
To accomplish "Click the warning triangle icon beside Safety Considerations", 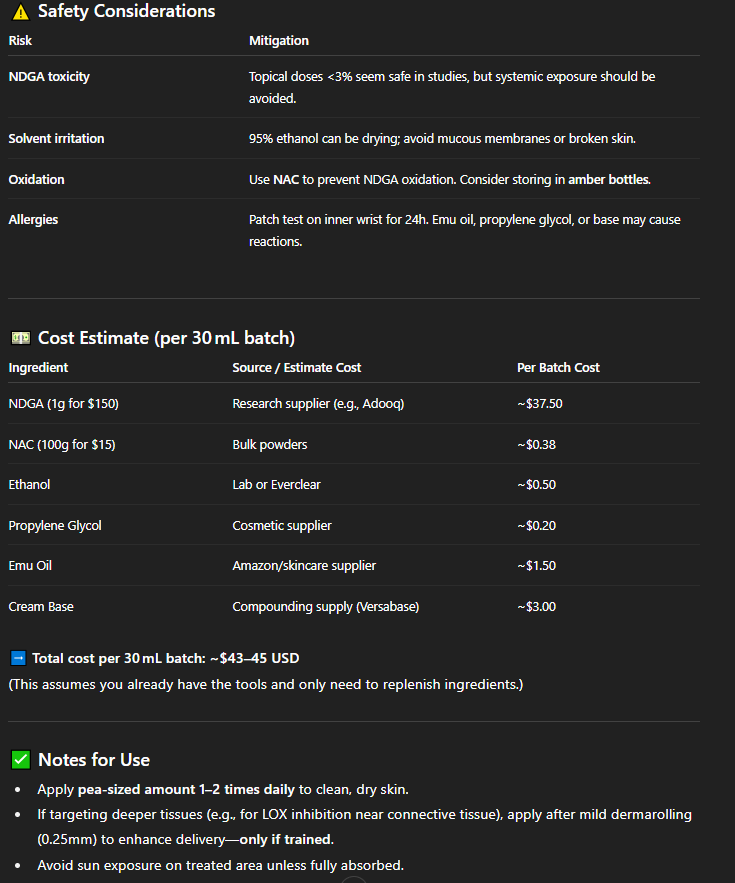I will tap(21, 12).
